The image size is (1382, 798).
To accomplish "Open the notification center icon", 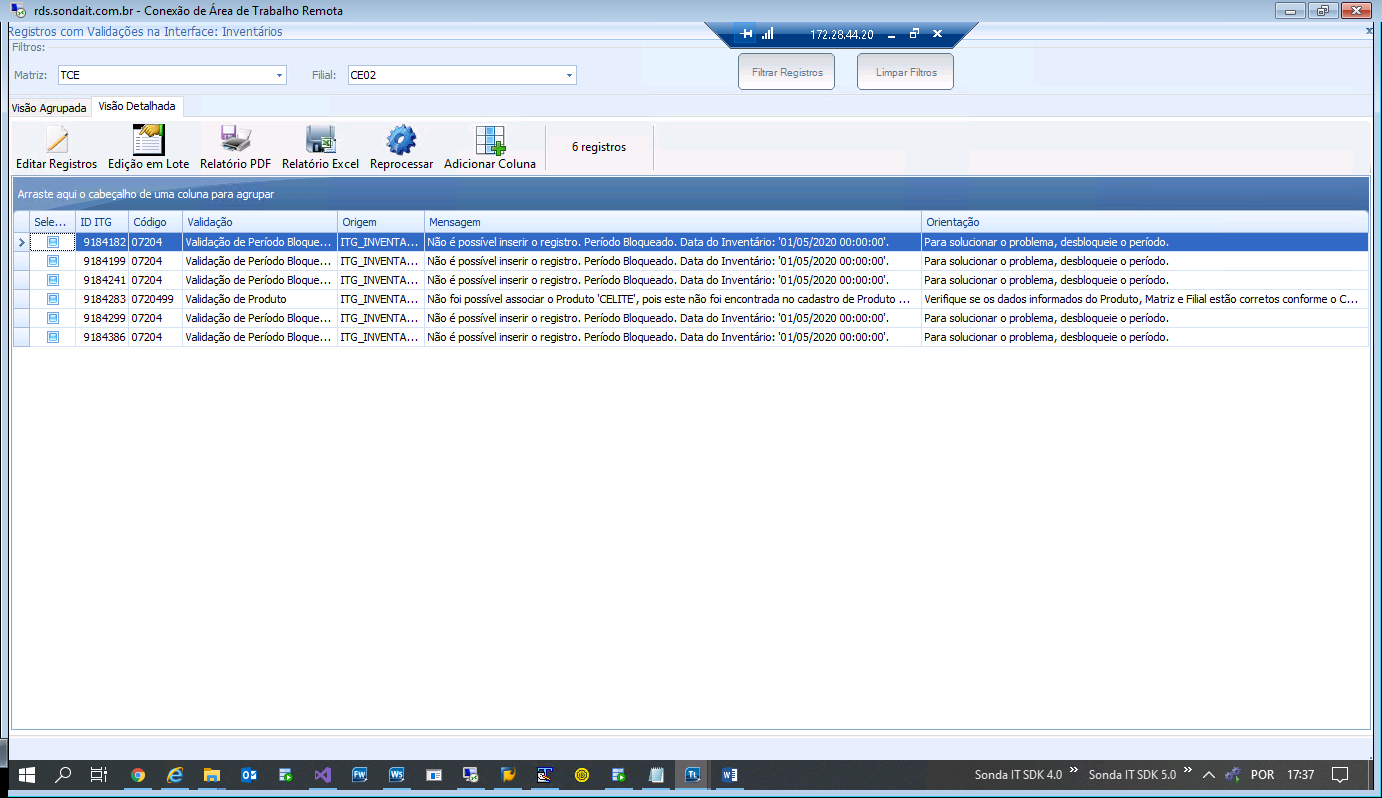I will pyautogui.click(x=1341, y=774).
